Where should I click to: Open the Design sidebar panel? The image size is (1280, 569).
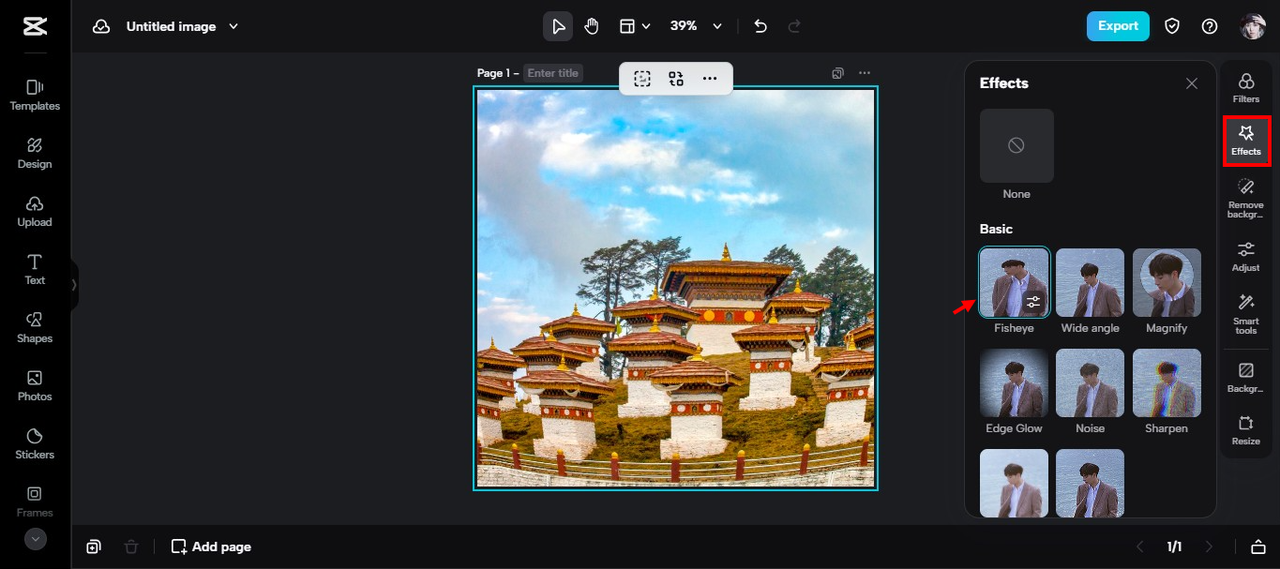pos(35,153)
